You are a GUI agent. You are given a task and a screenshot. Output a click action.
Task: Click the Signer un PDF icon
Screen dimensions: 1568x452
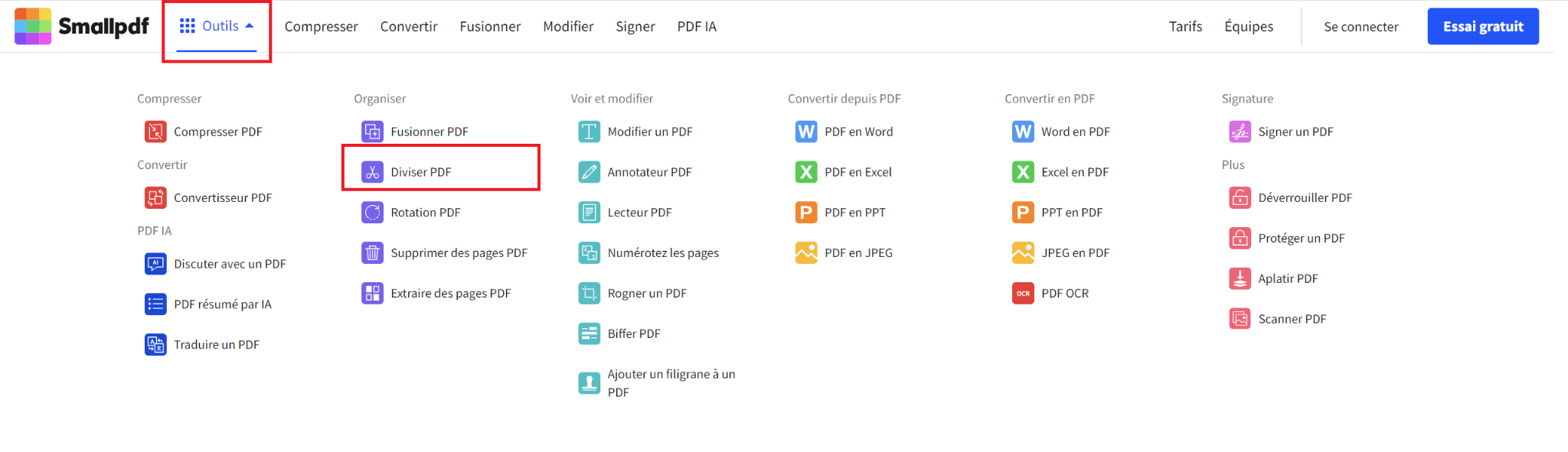pyautogui.click(x=1240, y=132)
